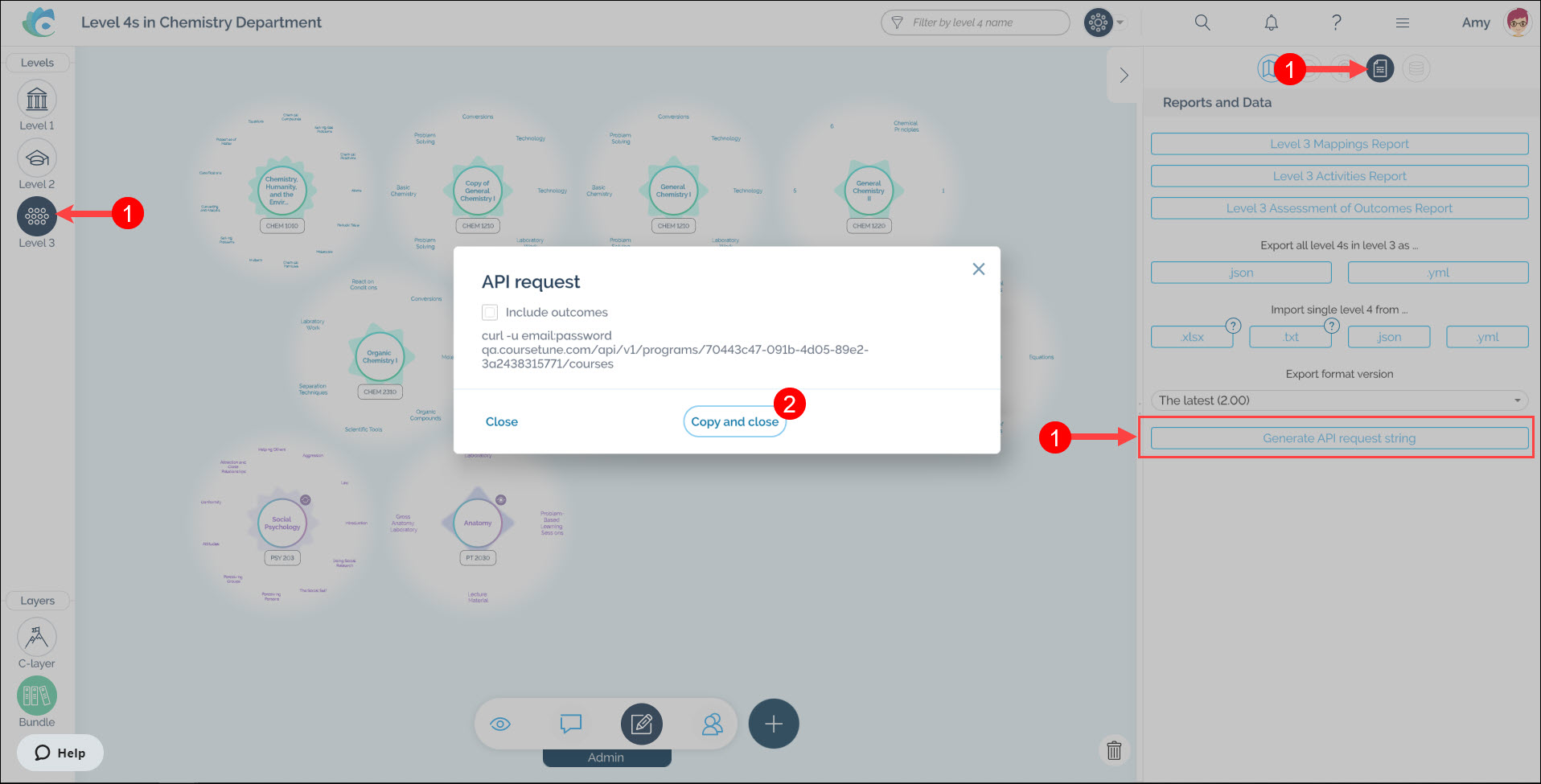Viewport: 1541px width, 784px height.
Task: Open the C-layer icon in Layers
Action: point(37,638)
